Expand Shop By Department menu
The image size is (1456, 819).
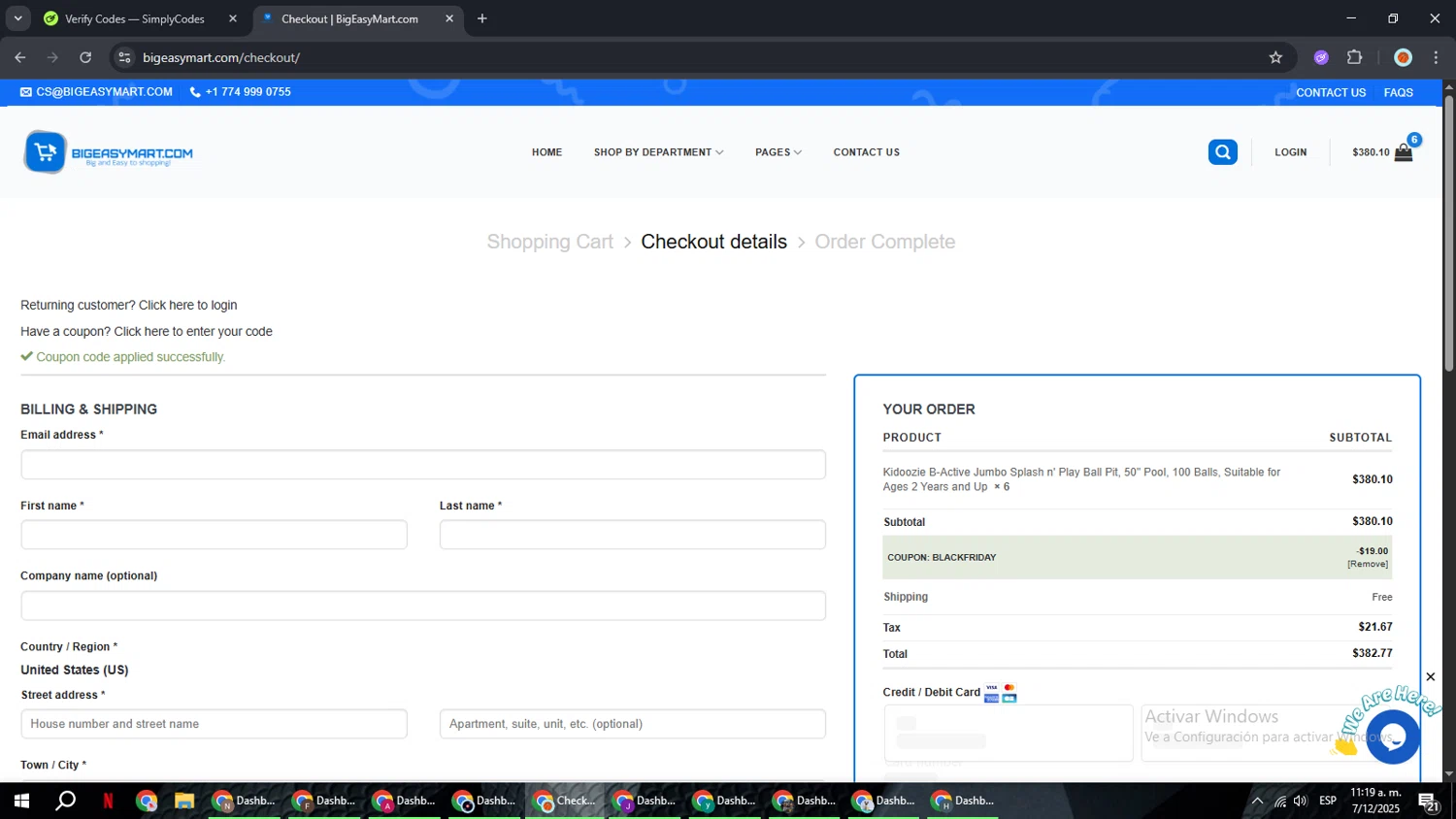pos(658,152)
